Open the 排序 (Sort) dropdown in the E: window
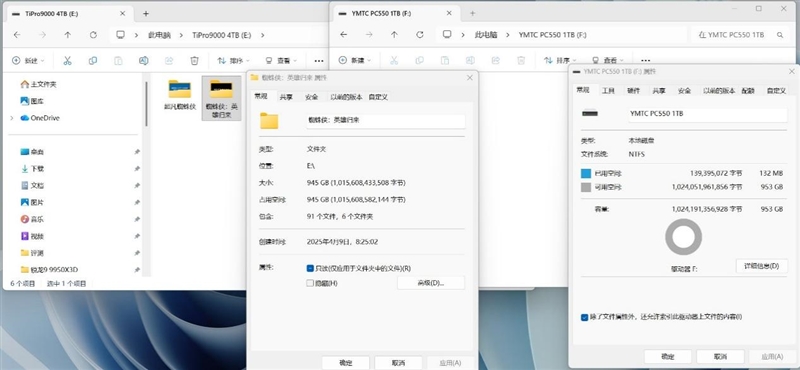Viewport: 800px width, 370px height. pyautogui.click(x=233, y=61)
